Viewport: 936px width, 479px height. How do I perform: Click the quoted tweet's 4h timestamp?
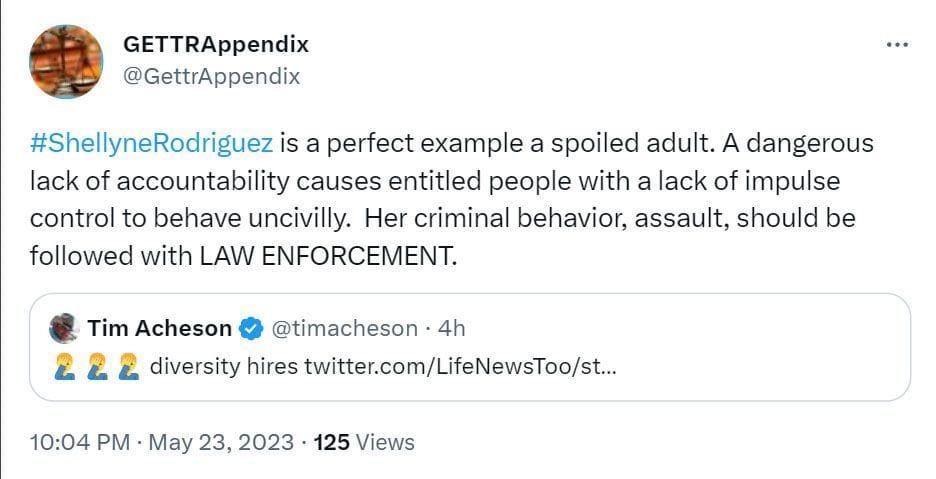tap(452, 328)
